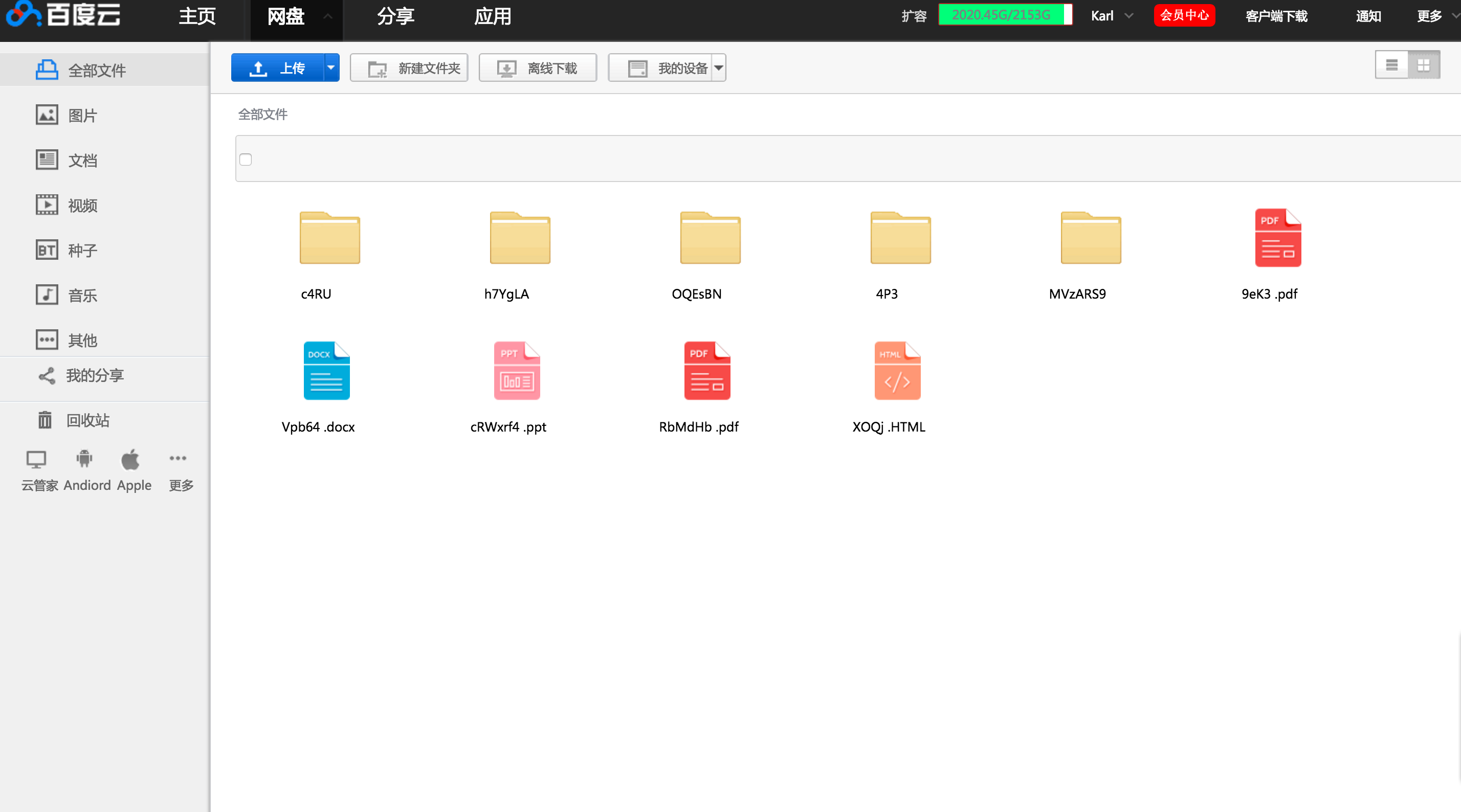
Task: Go to the 分享 (share) top menu
Action: click(x=395, y=16)
